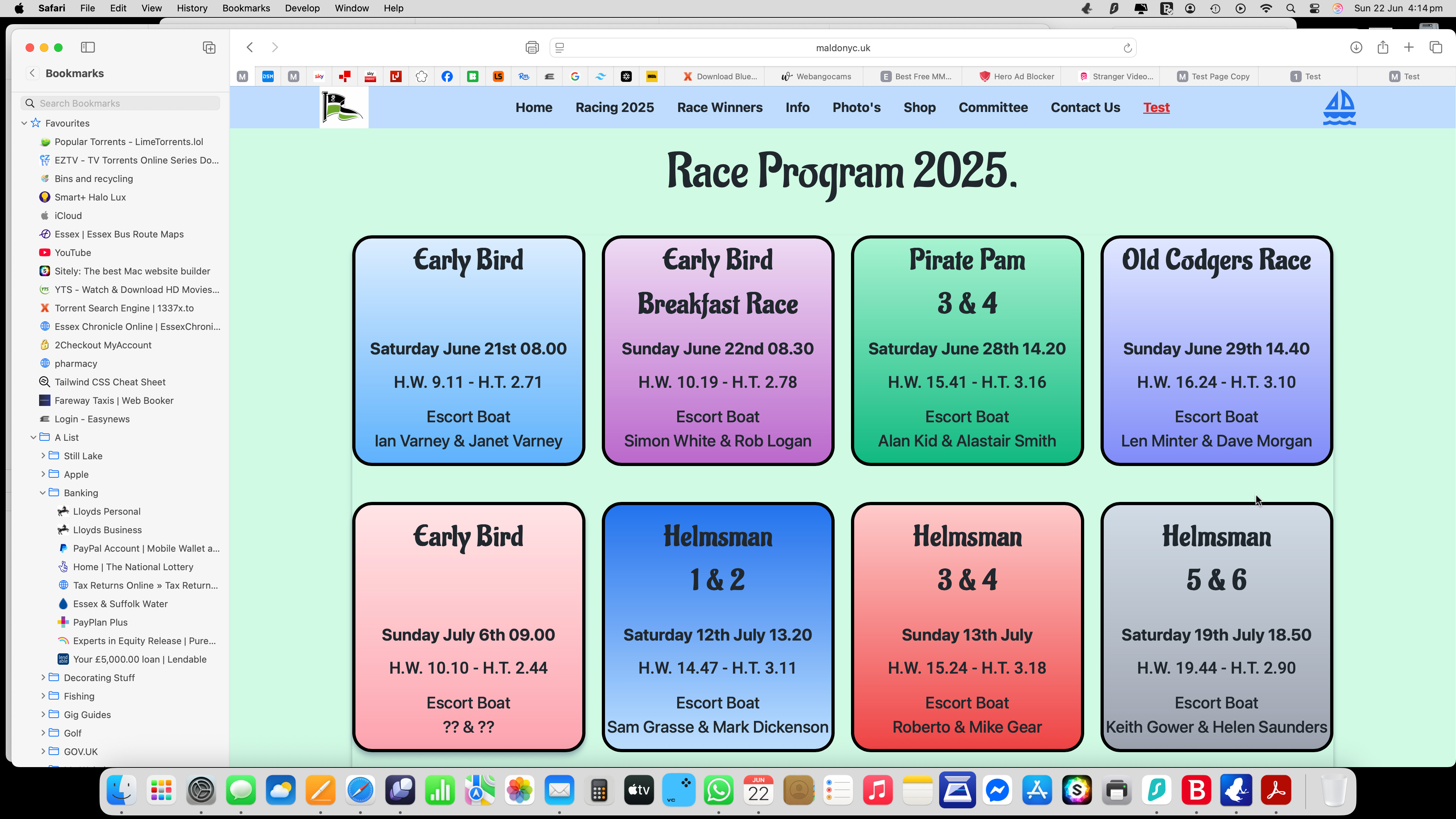Toggle the Safari sidebar button

pos(87,48)
